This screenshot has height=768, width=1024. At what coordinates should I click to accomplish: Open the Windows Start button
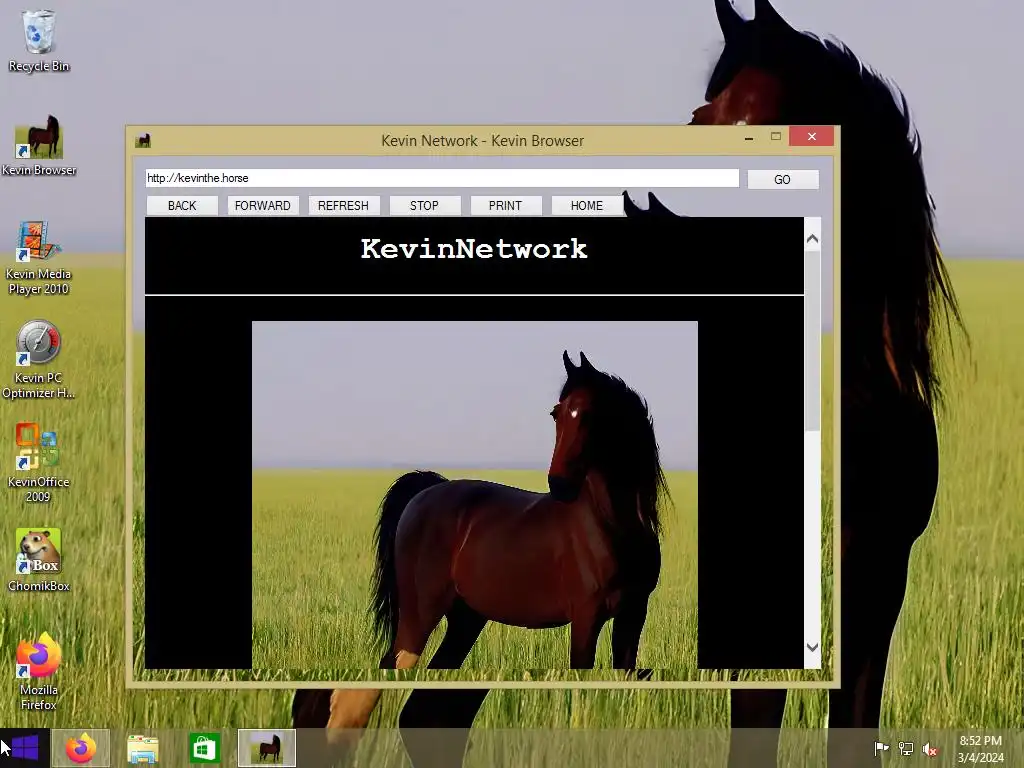click(25, 748)
